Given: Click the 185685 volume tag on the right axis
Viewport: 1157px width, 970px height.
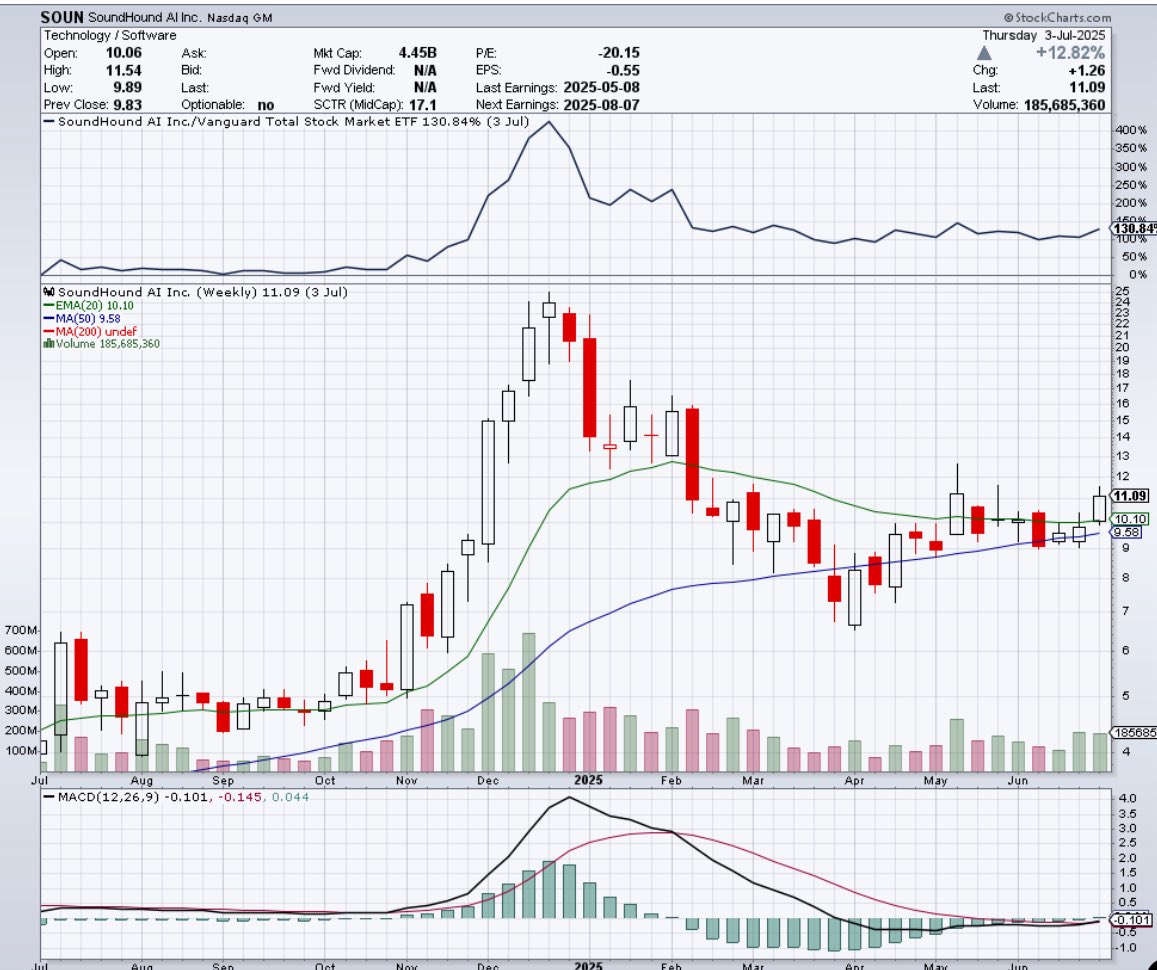Looking at the screenshot, I should 1134,732.
